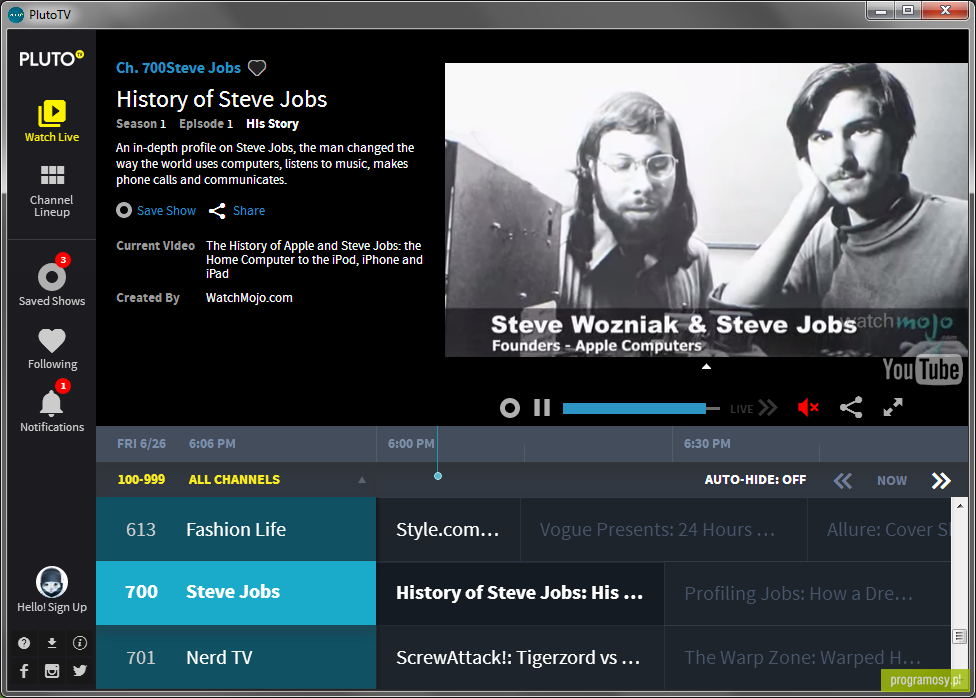
Task: Click the record circle in player controls
Action: point(510,408)
